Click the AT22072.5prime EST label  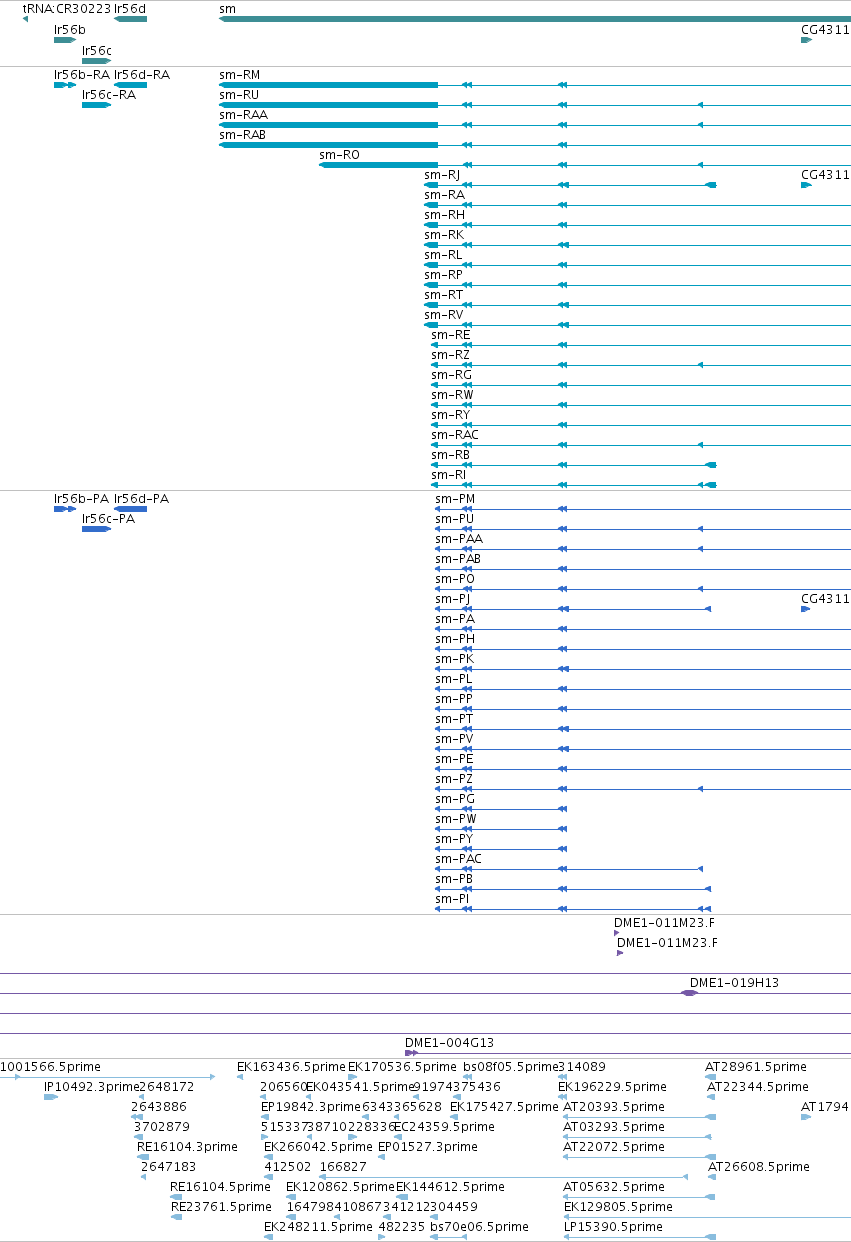[614, 1146]
